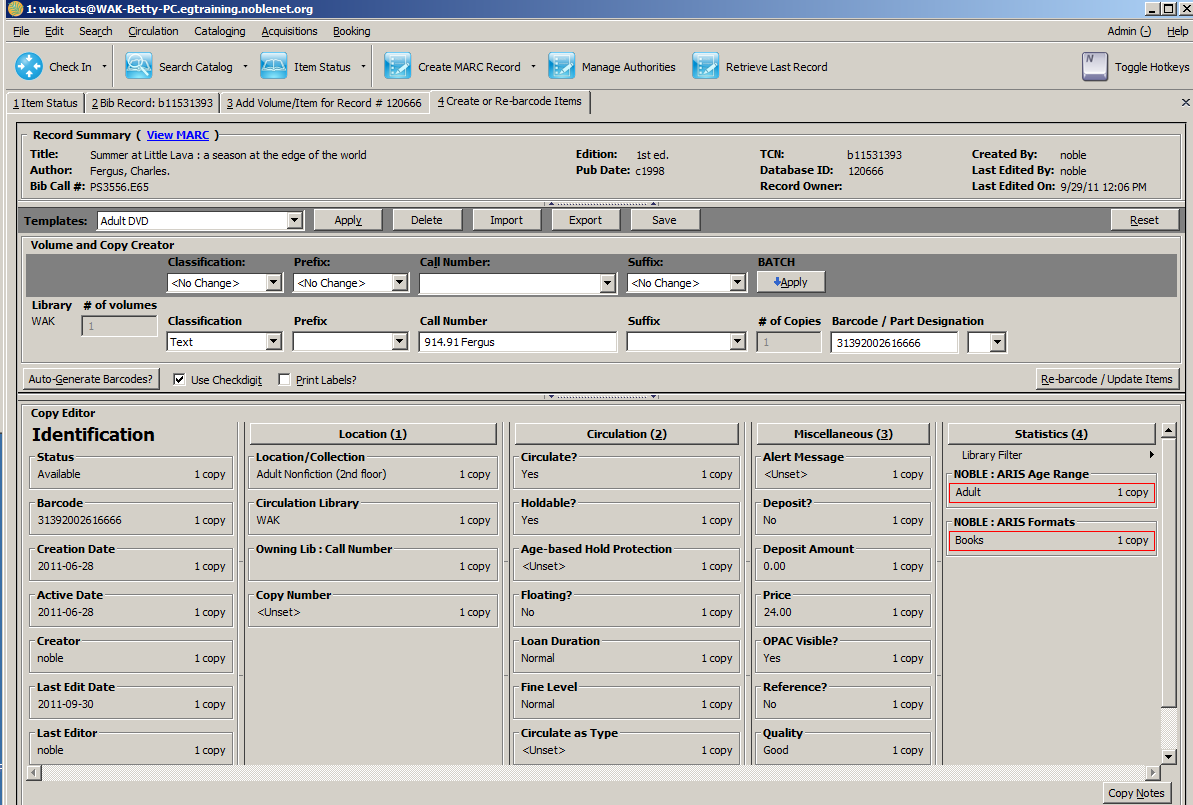1193x805 pixels.
Task: Click the Search Catalog magnifier icon
Action: 138,67
